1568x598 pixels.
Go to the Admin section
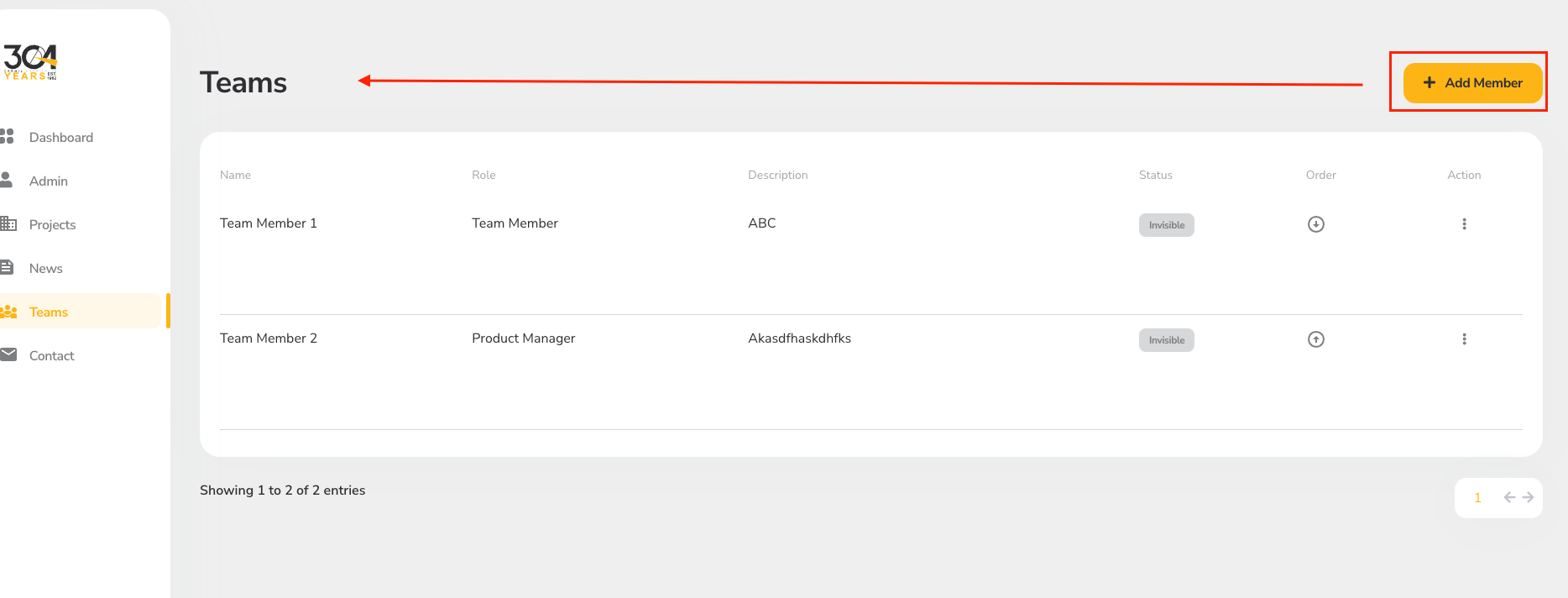48,181
